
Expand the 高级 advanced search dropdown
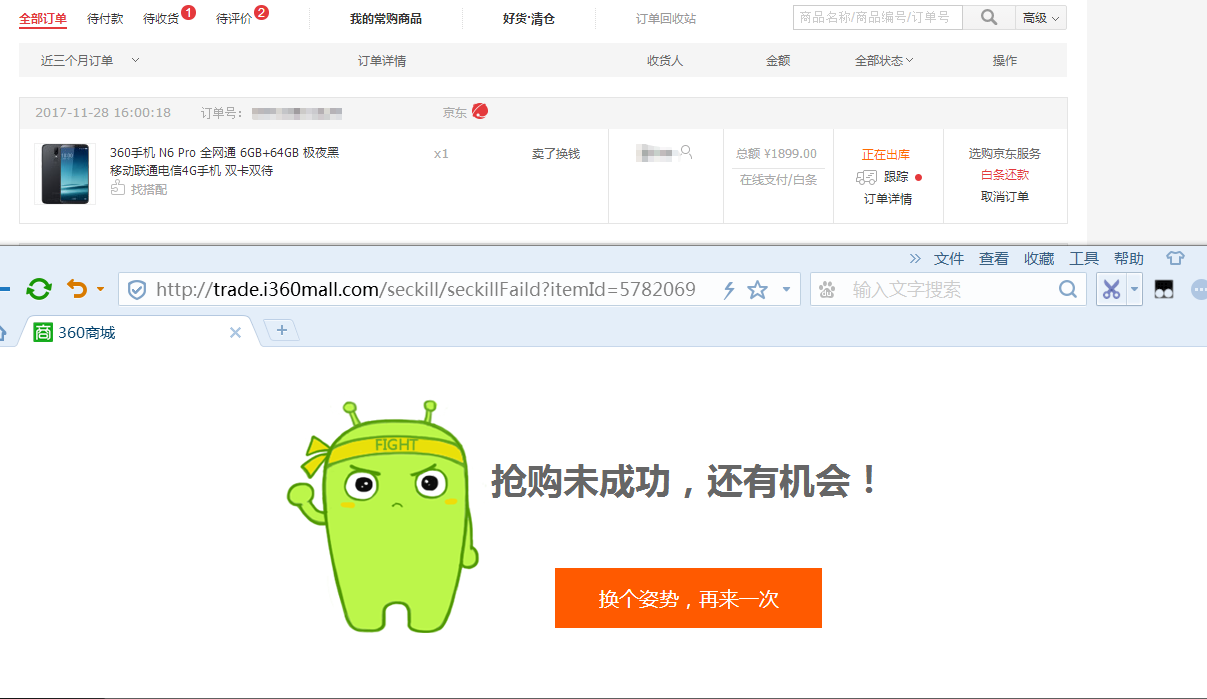click(1041, 18)
